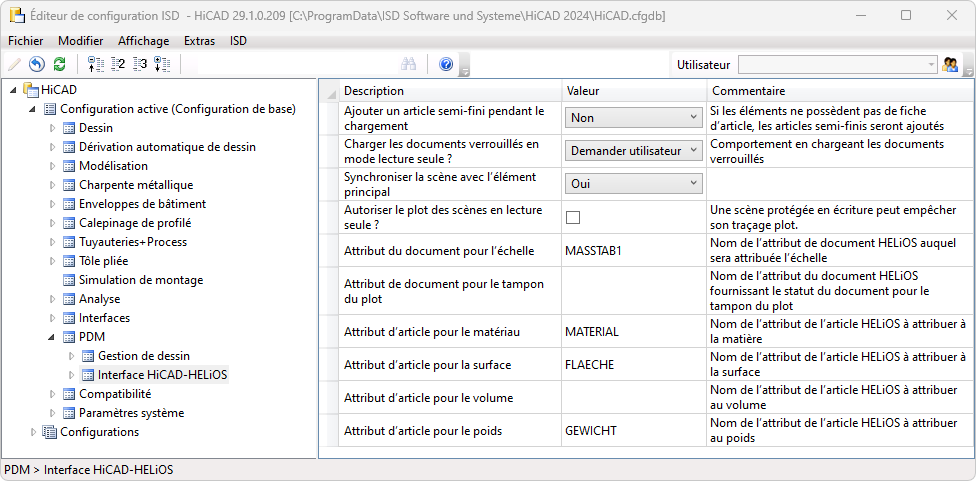This screenshot has width=976, height=481.
Task: Click the expand to level 3 icon
Action: 140,63
